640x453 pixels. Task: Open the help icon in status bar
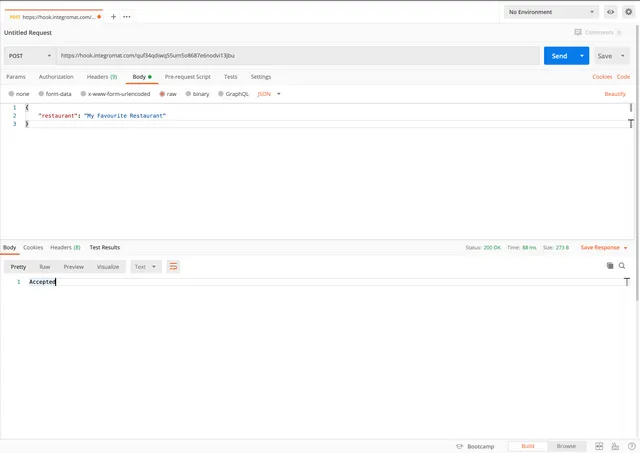tap(630, 446)
